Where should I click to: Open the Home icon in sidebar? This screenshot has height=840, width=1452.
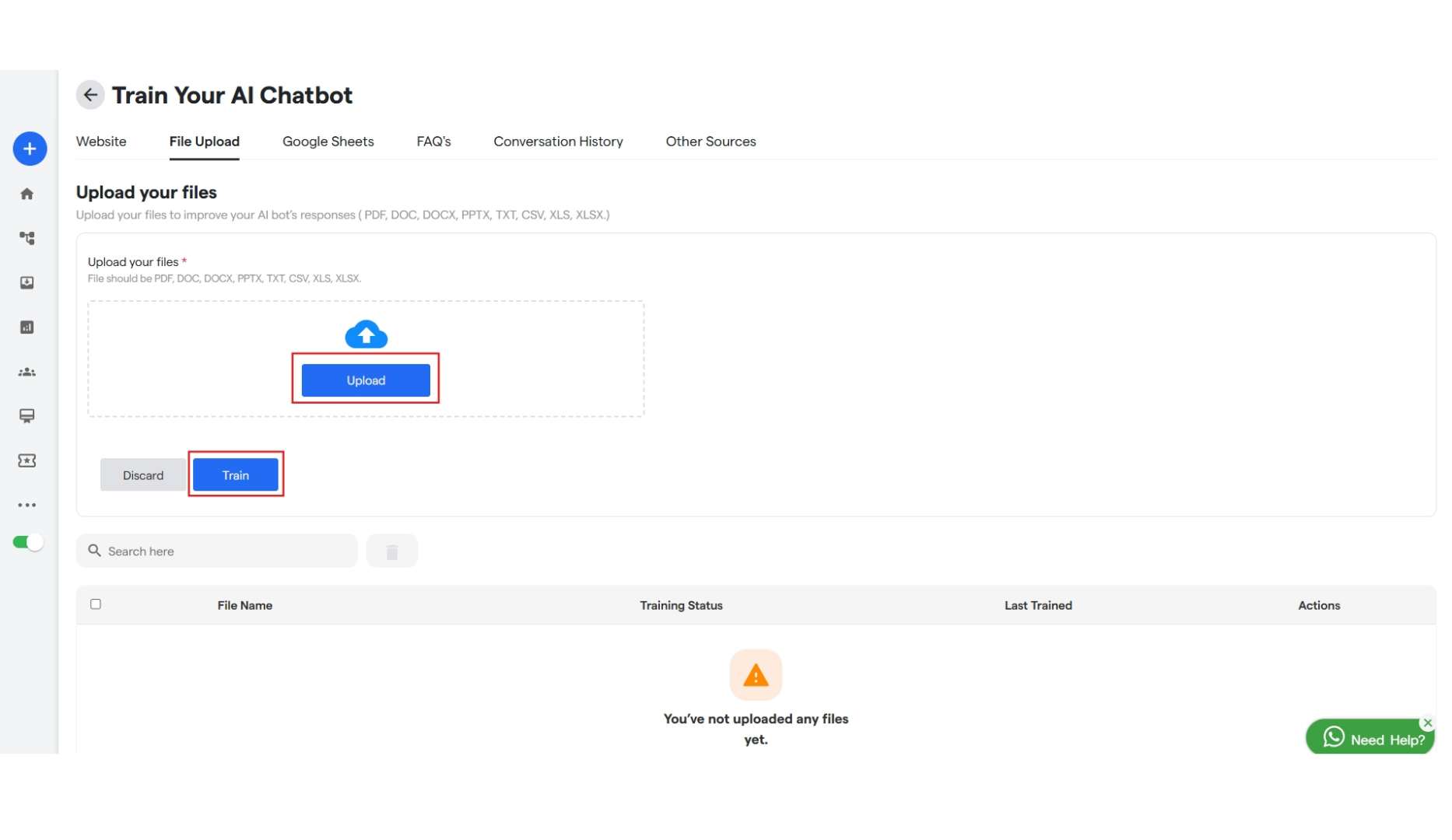click(27, 194)
